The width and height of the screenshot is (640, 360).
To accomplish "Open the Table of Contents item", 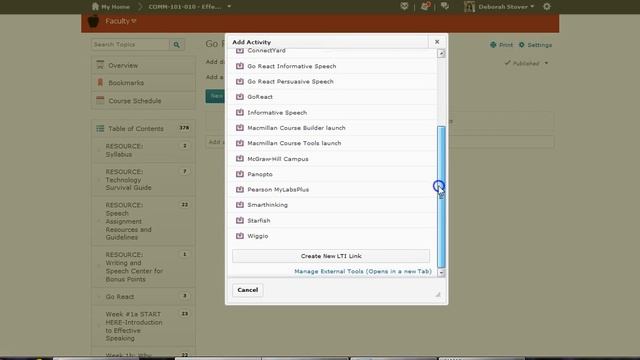I will point(143,129).
